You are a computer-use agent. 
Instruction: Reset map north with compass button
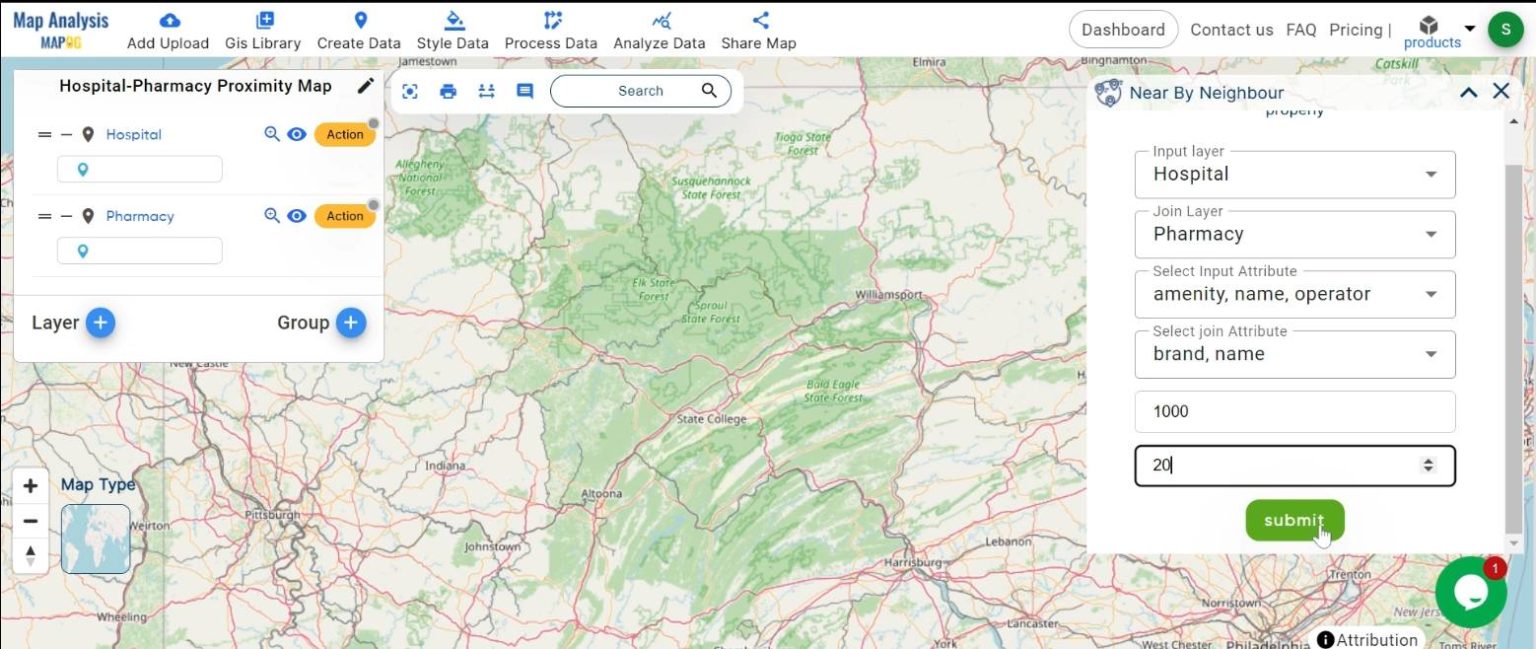pos(30,555)
